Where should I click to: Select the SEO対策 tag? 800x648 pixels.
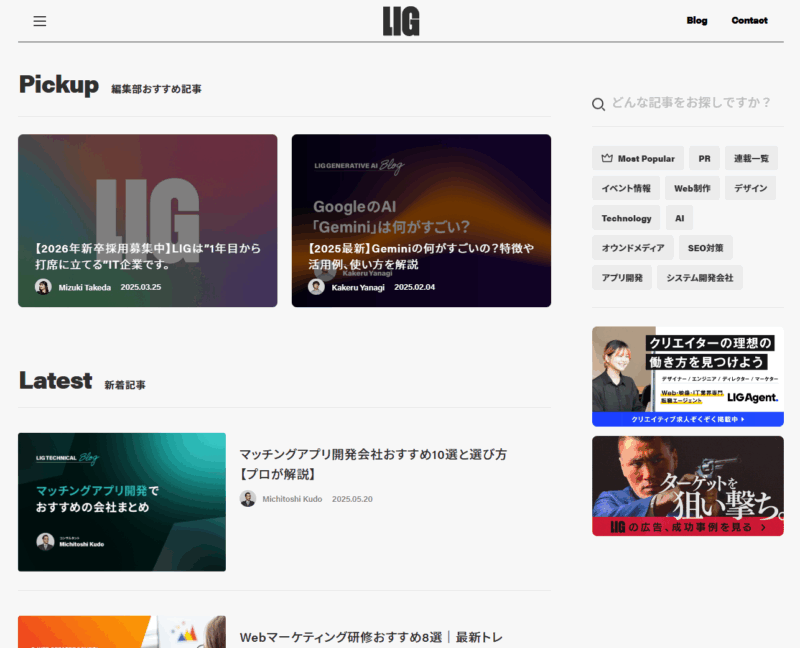point(706,247)
